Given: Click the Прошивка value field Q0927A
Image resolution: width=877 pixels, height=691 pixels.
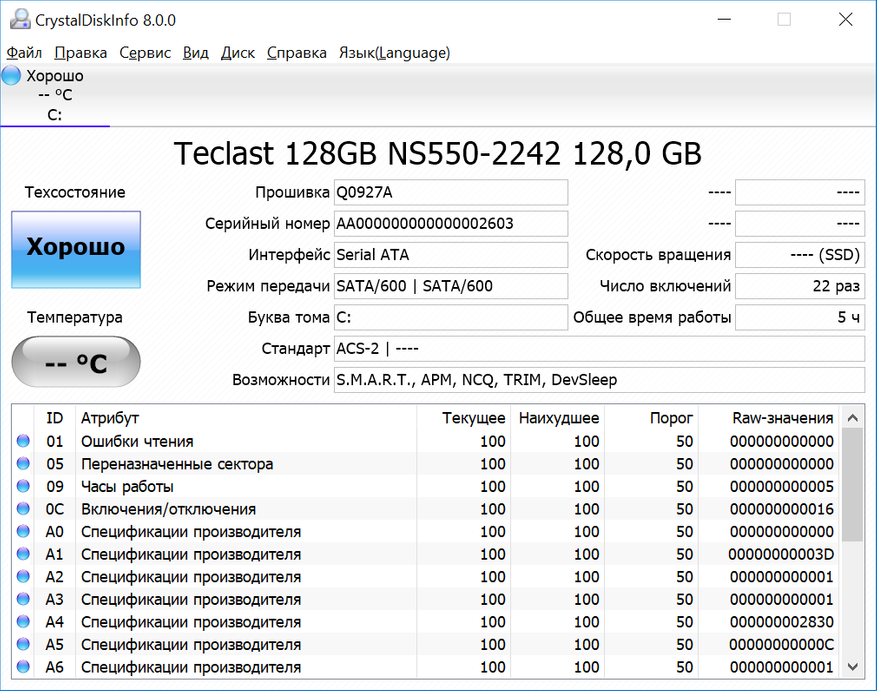Looking at the screenshot, I should coord(450,193).
